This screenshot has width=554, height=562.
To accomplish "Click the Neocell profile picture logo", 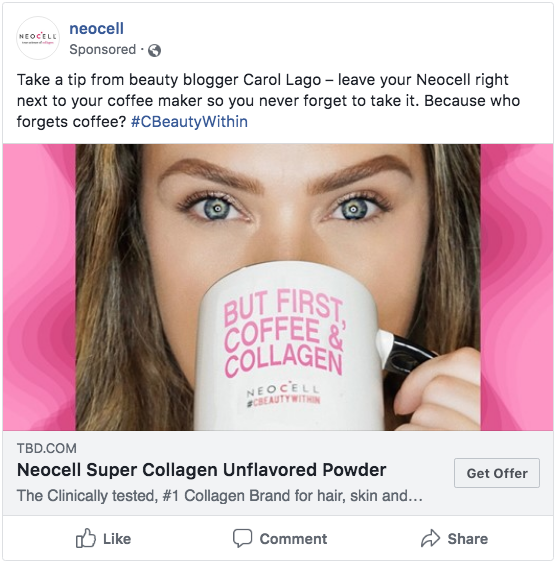I will coord(38,38).
